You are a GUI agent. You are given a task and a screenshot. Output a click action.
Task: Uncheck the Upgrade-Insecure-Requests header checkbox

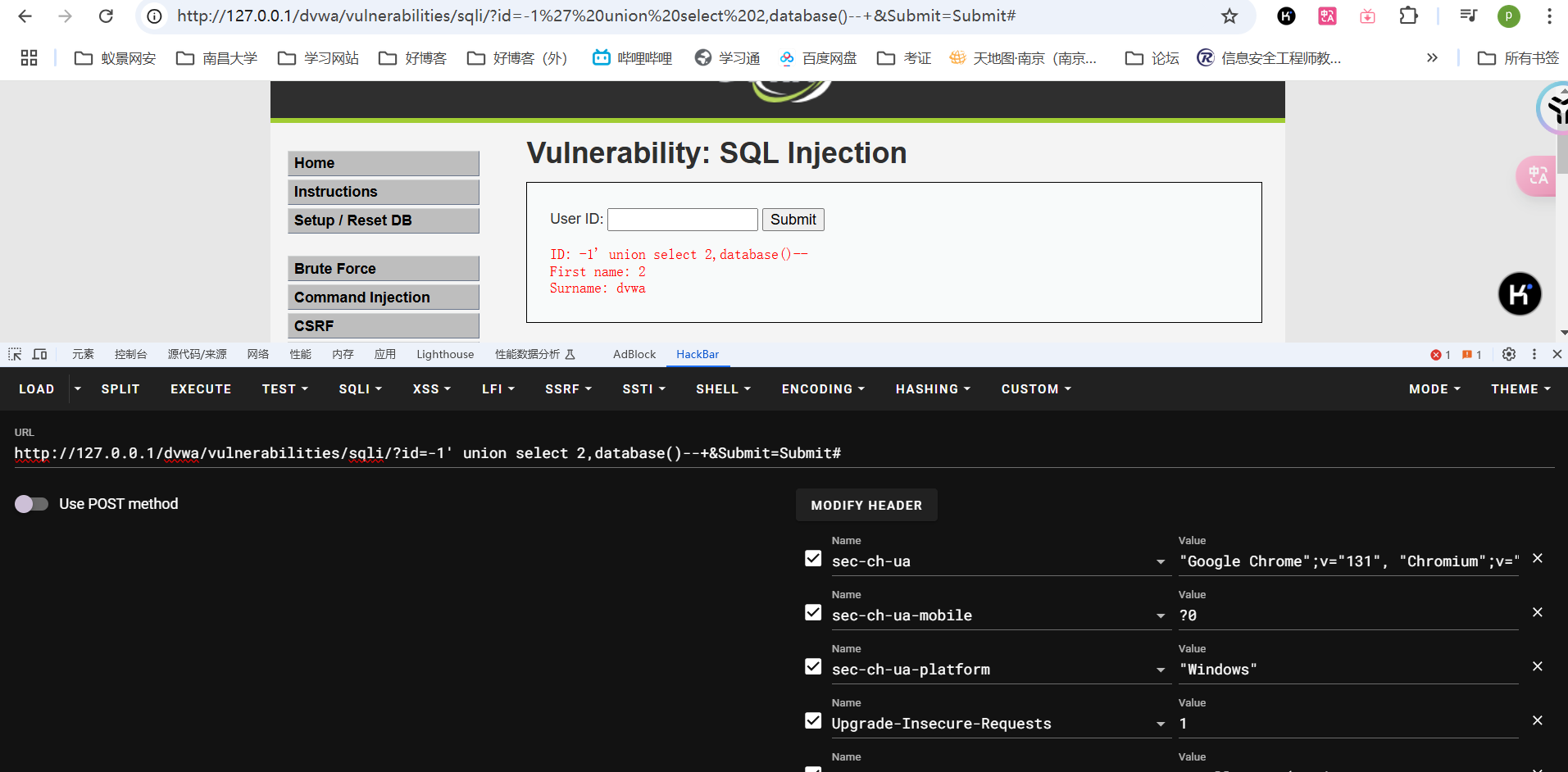pos(813,720)
